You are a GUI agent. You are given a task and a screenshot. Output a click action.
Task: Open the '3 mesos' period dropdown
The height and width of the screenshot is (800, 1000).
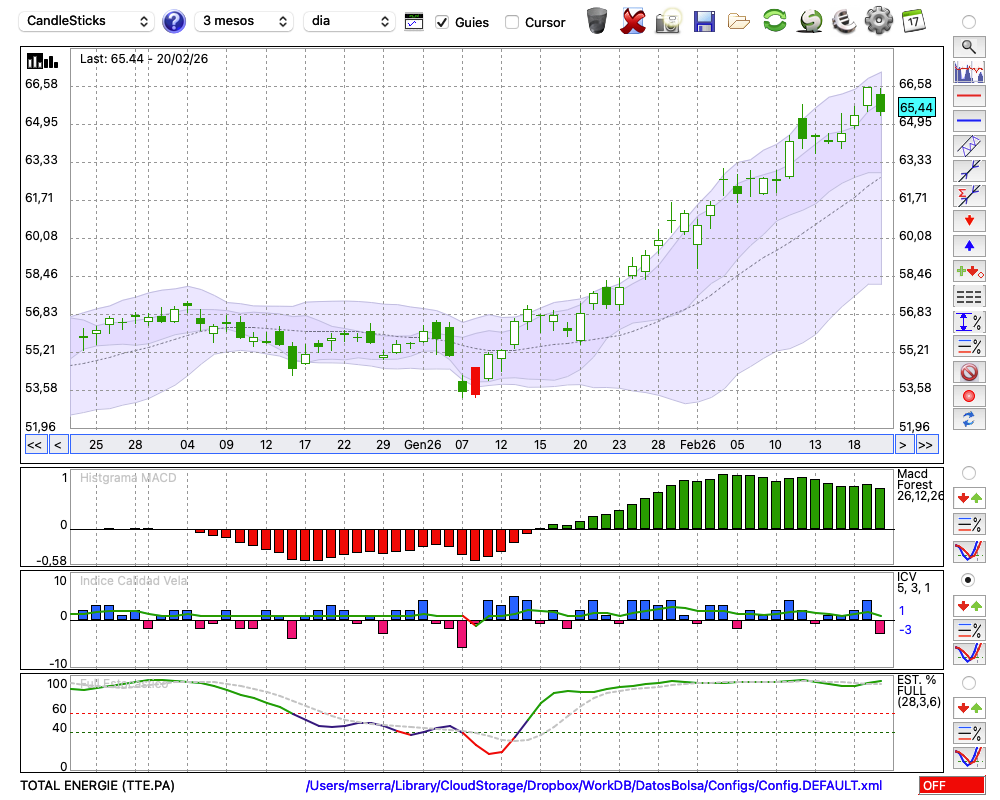coord(244,21)
